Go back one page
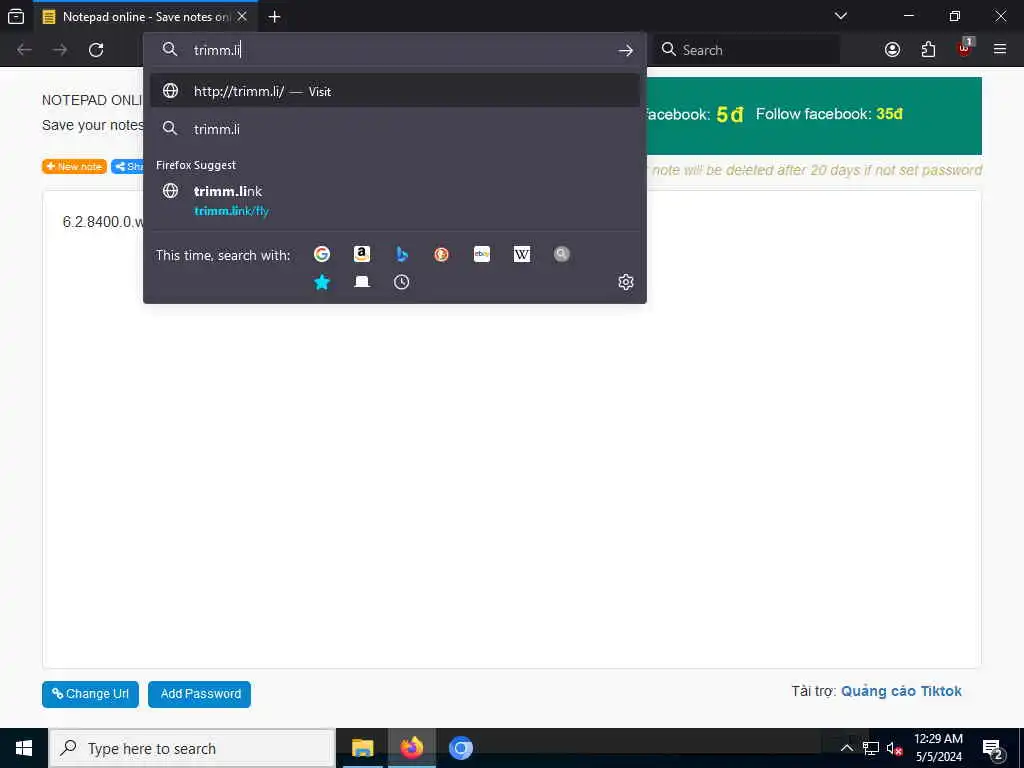The image size is (1024, 768). pyautogui.click(x=24, y=50)
